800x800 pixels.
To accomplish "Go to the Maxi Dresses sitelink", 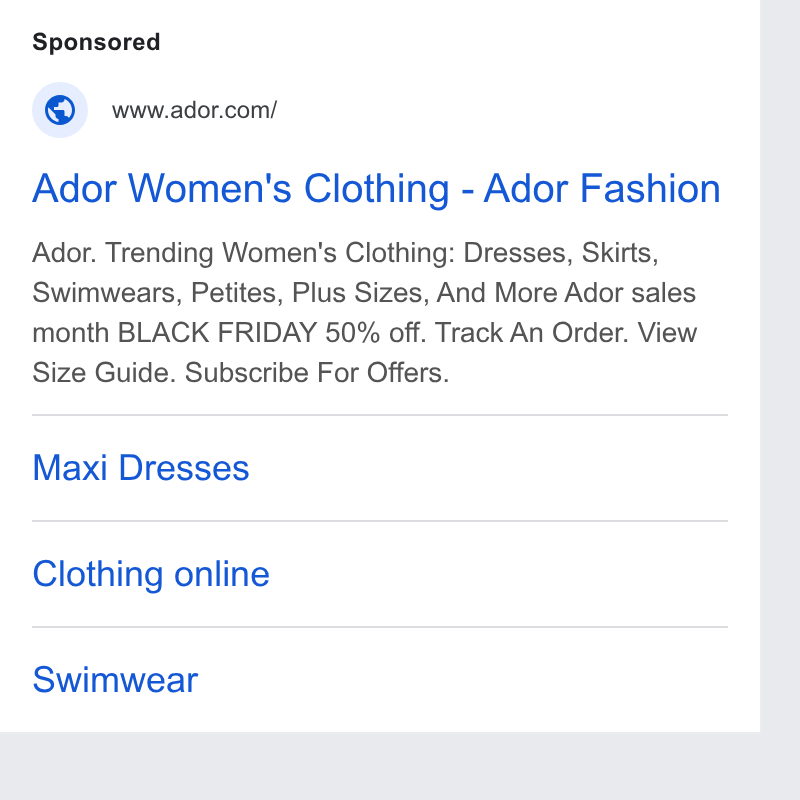I will click(141, 468).
